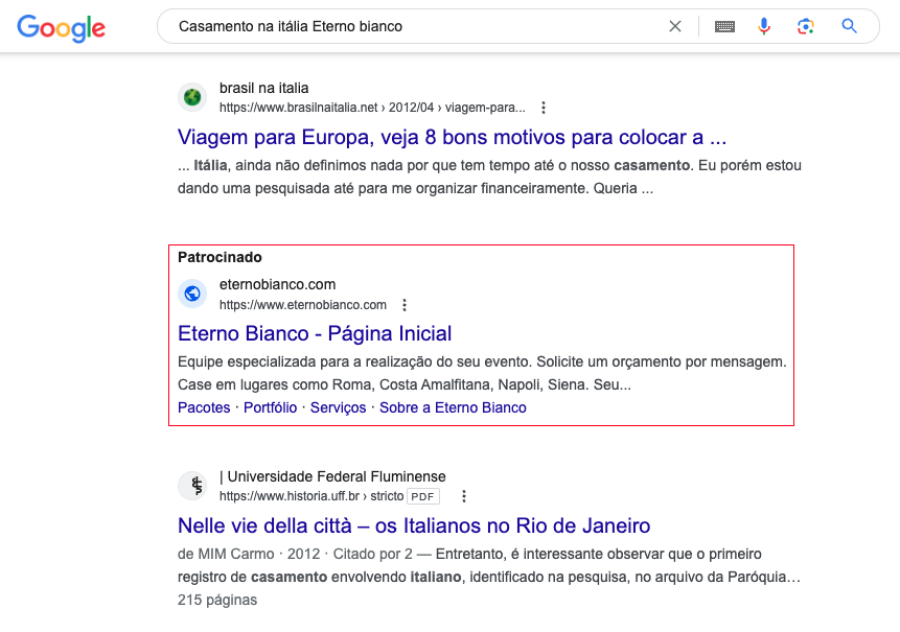Click the brasilnaitalia.net URL breadcrumb
The image size is (900, 632).
tap(372, 108)
